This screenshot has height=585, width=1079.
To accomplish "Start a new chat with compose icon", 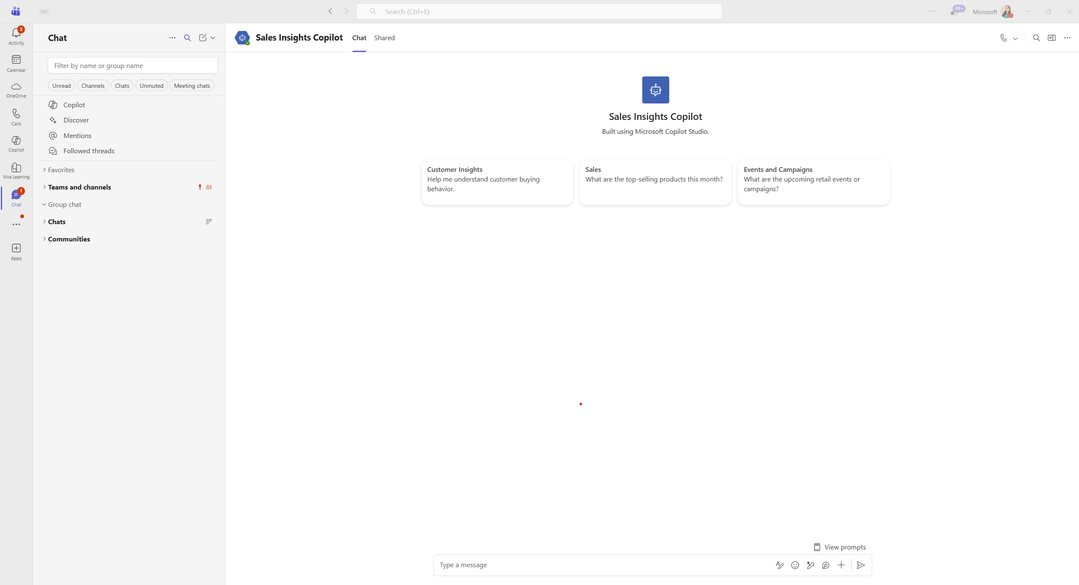I will pyautogui.click(x=203, y=38).
